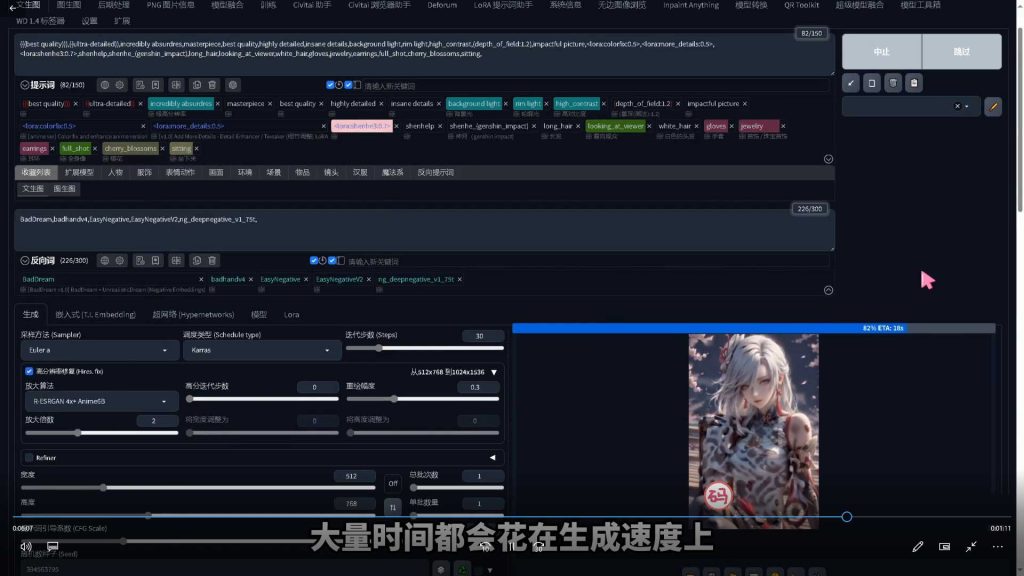Click the Steps slider track
Screen dimensions: 1024x576
pos(424,348)
